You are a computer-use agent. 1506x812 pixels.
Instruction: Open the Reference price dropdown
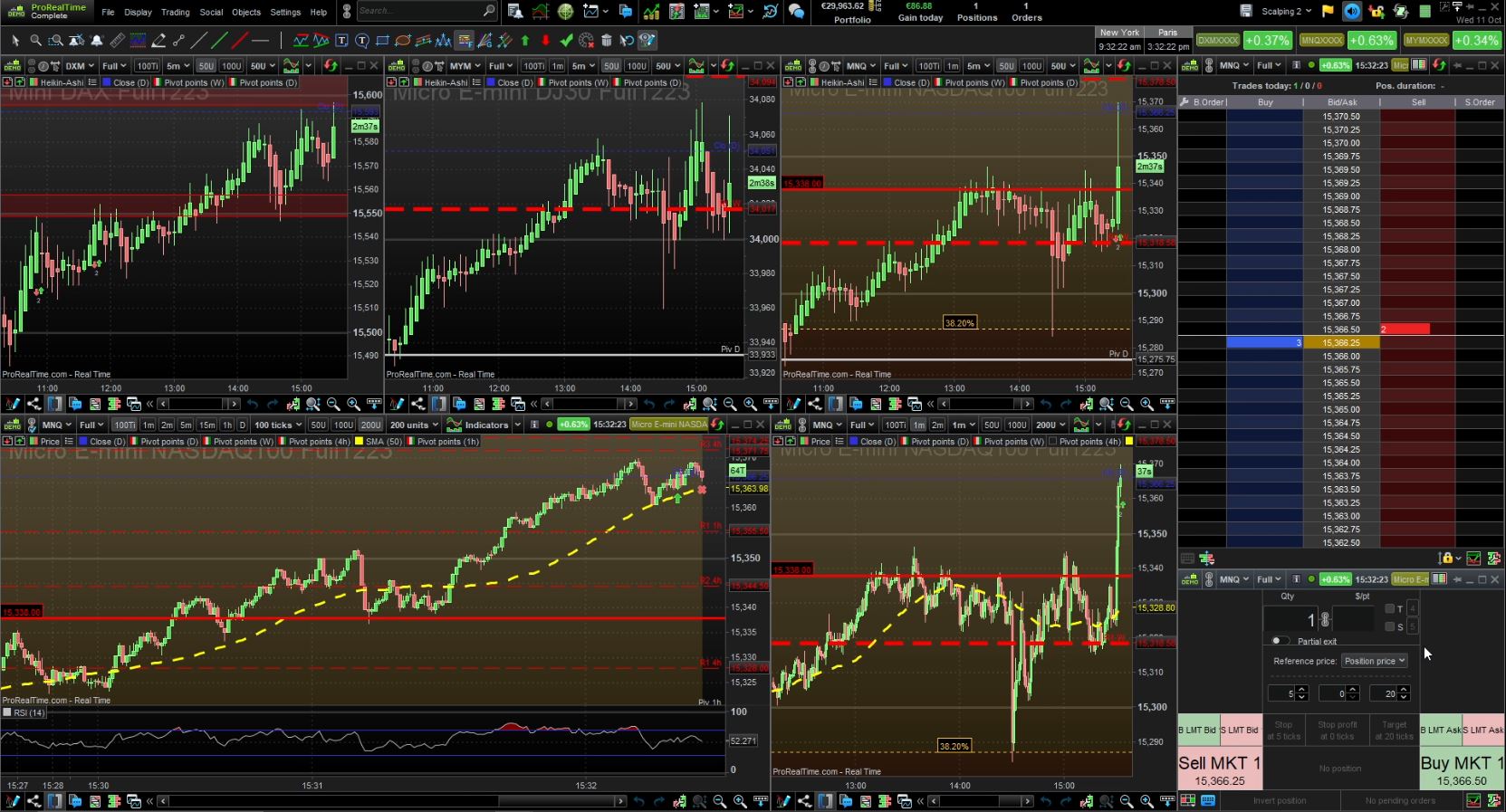tap(1375, 661)
